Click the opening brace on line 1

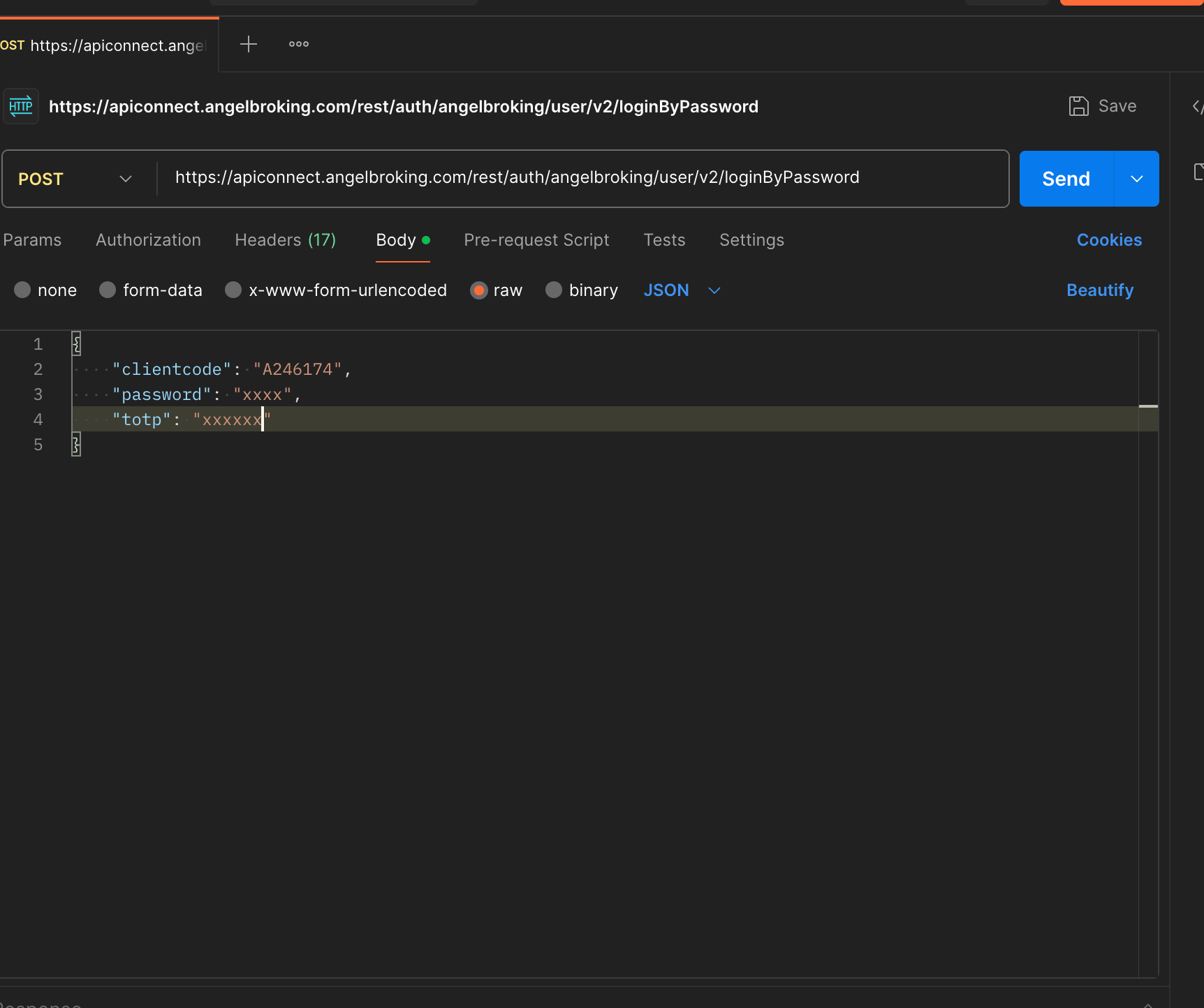(x=77, y=344)
